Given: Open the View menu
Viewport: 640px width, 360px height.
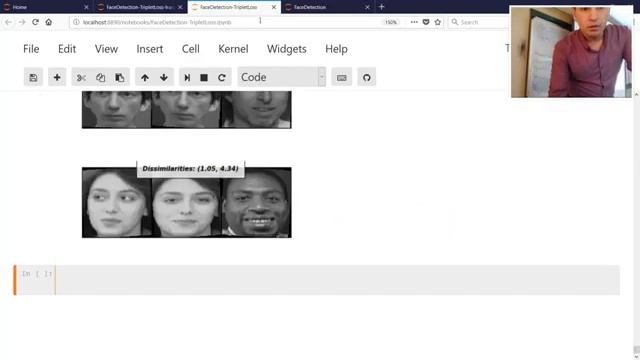Looking at the screenshot, I should (107, 49).
